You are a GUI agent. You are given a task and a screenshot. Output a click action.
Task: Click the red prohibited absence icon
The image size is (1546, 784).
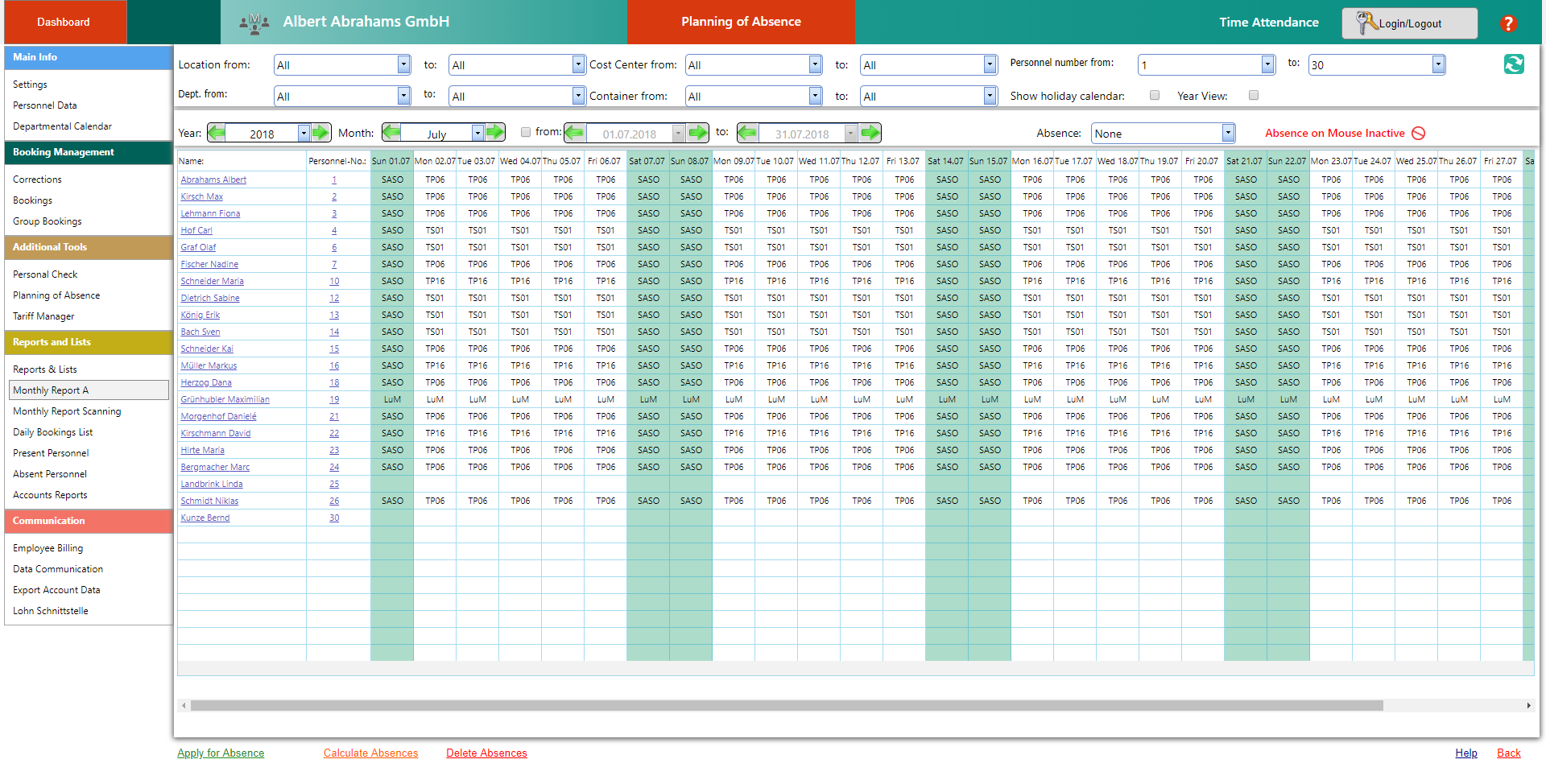(x=1419, y=134)
